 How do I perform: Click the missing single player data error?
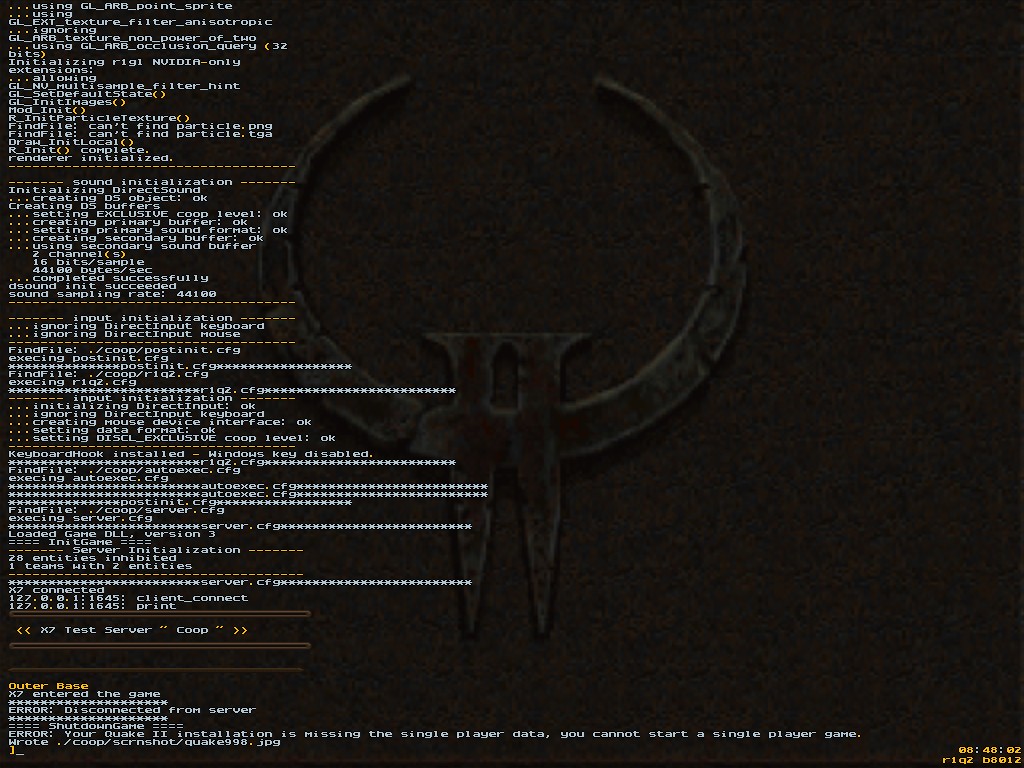[x=434, y=734]
